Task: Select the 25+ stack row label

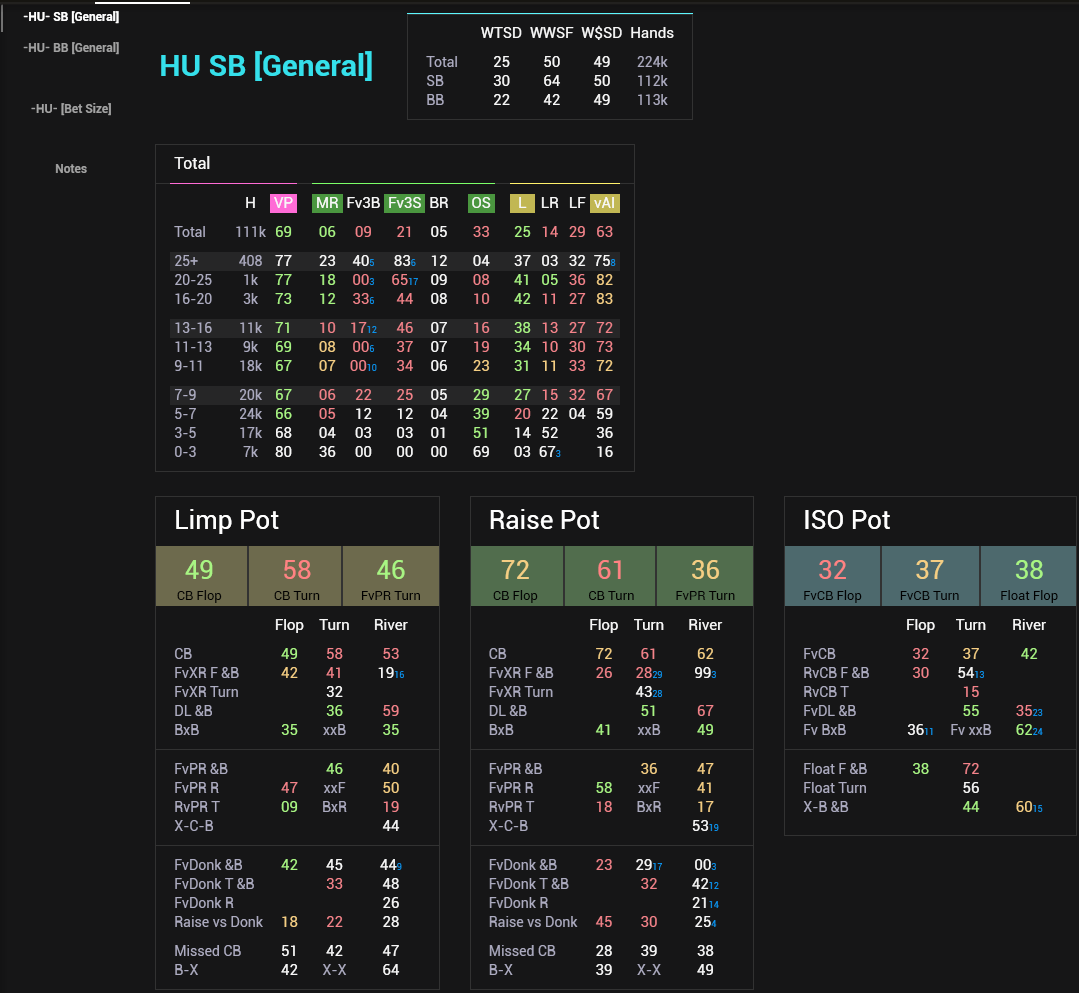Action: click(x=187, y=260)
